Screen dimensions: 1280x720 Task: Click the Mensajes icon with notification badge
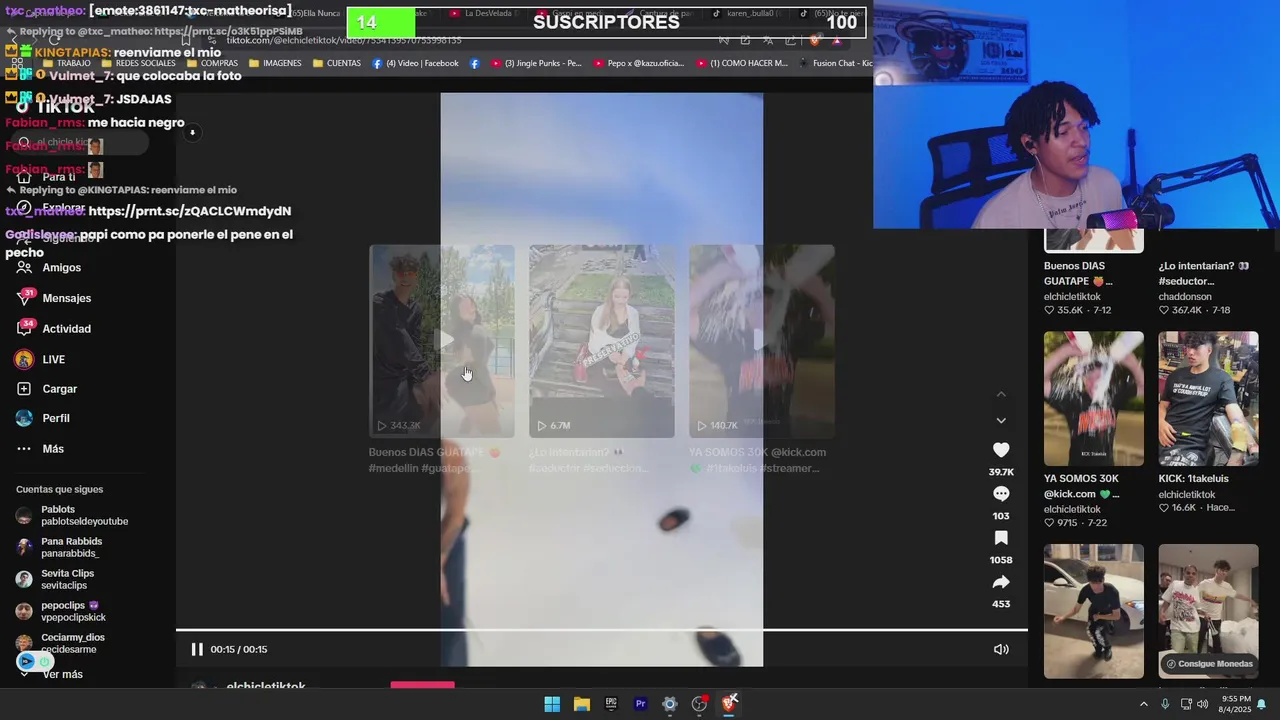[x=24, y=298]
